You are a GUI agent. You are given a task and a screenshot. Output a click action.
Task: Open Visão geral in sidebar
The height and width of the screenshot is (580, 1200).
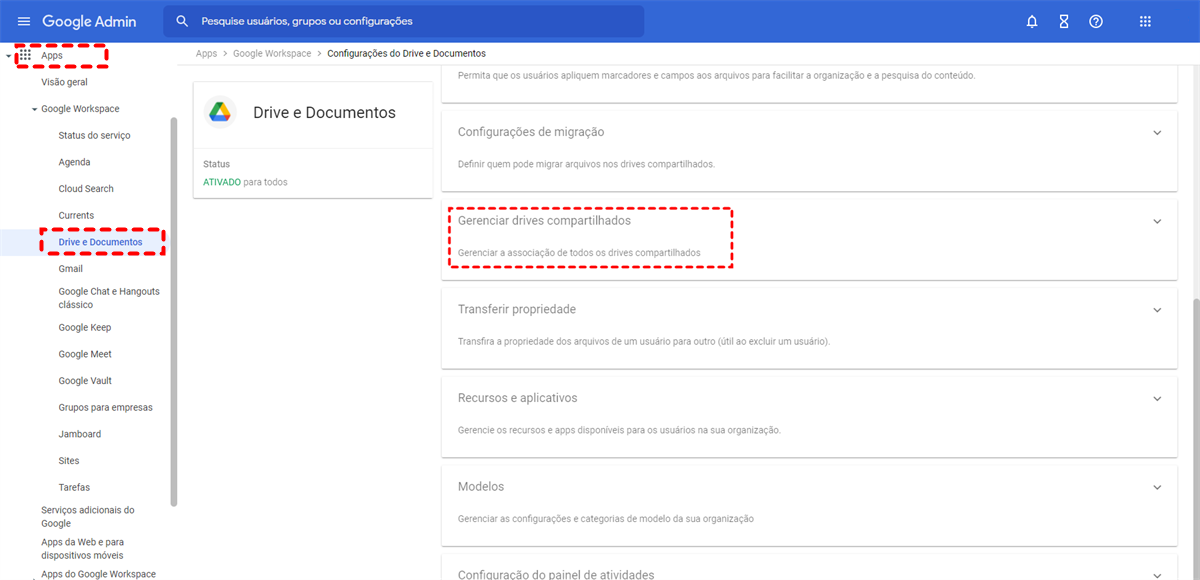click(64, 82)
